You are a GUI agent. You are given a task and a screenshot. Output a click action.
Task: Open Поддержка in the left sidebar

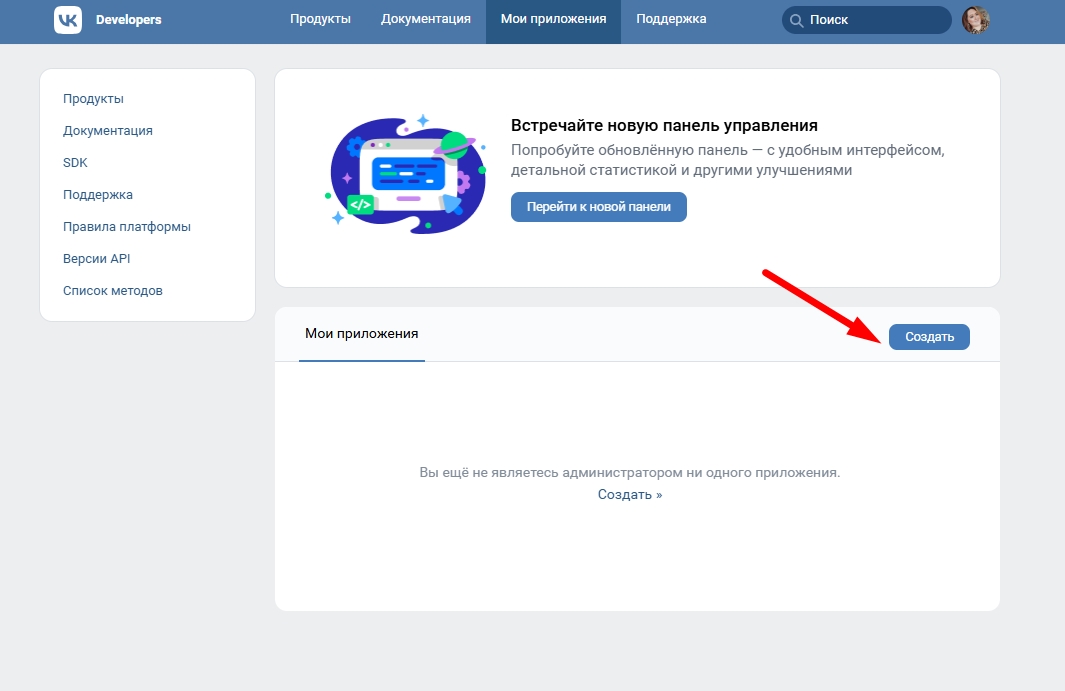click(x=98, y=194)
